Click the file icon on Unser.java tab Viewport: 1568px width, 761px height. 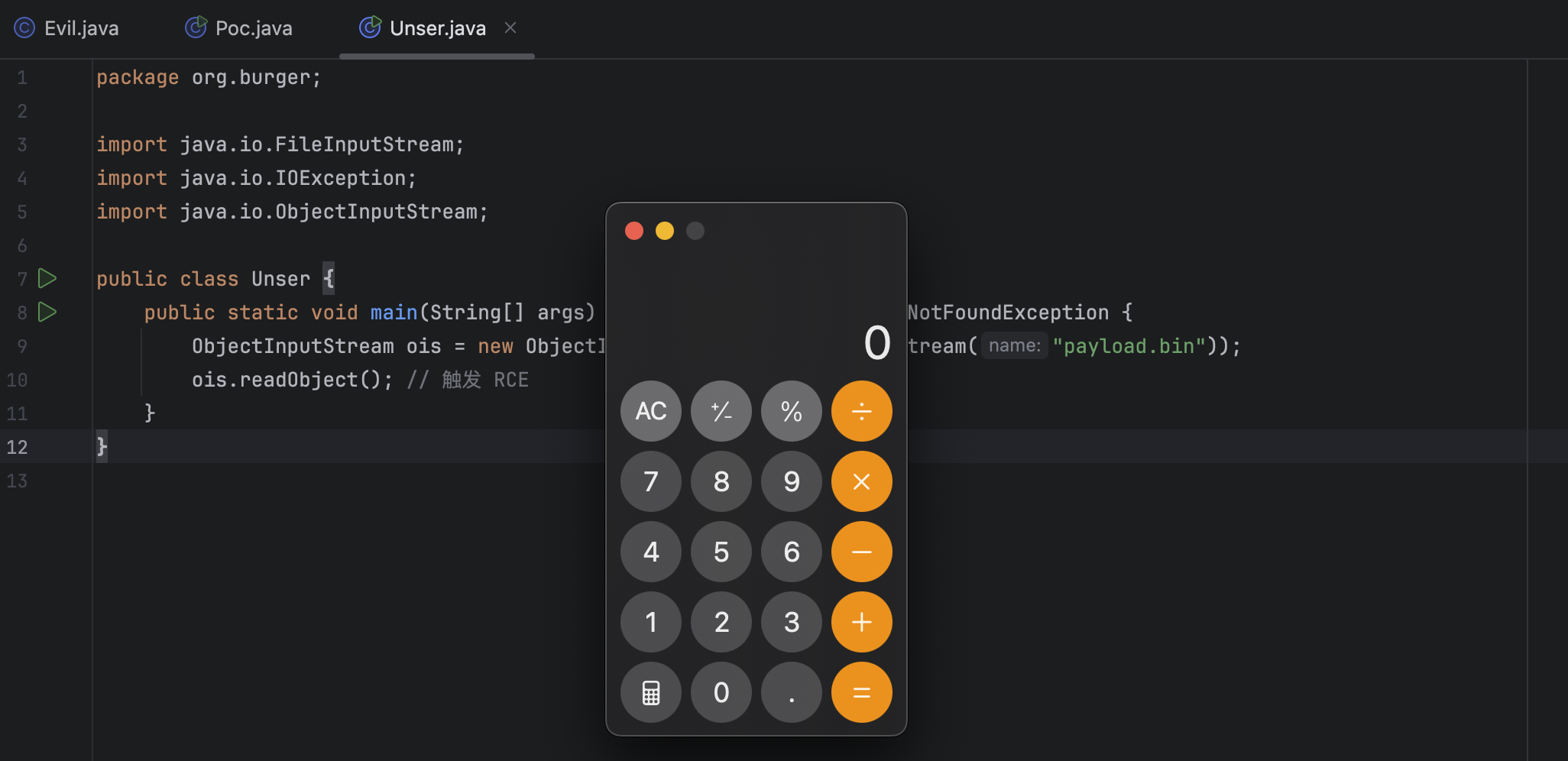(x=371, y=28)
